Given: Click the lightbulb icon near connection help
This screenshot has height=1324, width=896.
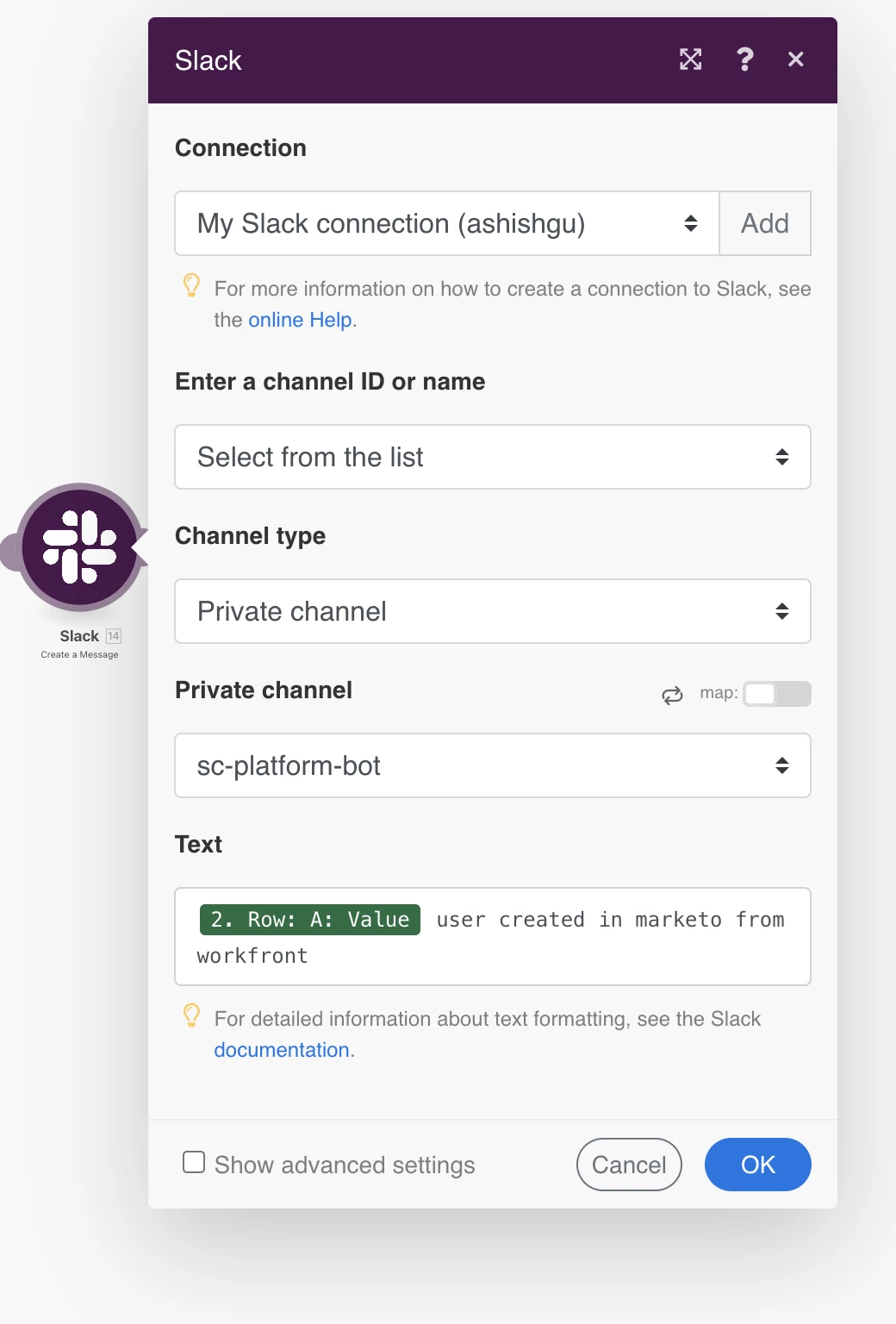Looking at the screenshot, I should pos(192,285).
